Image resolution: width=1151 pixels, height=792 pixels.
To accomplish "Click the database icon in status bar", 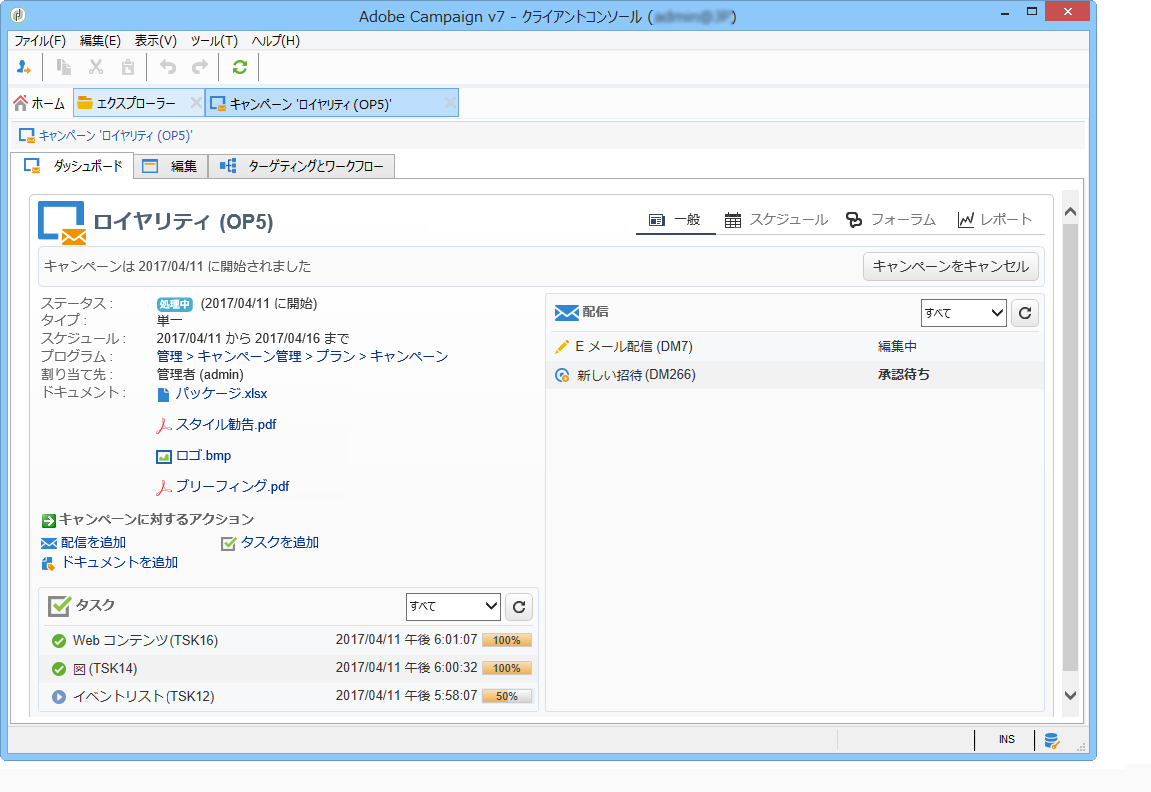I will (1051, 740).
